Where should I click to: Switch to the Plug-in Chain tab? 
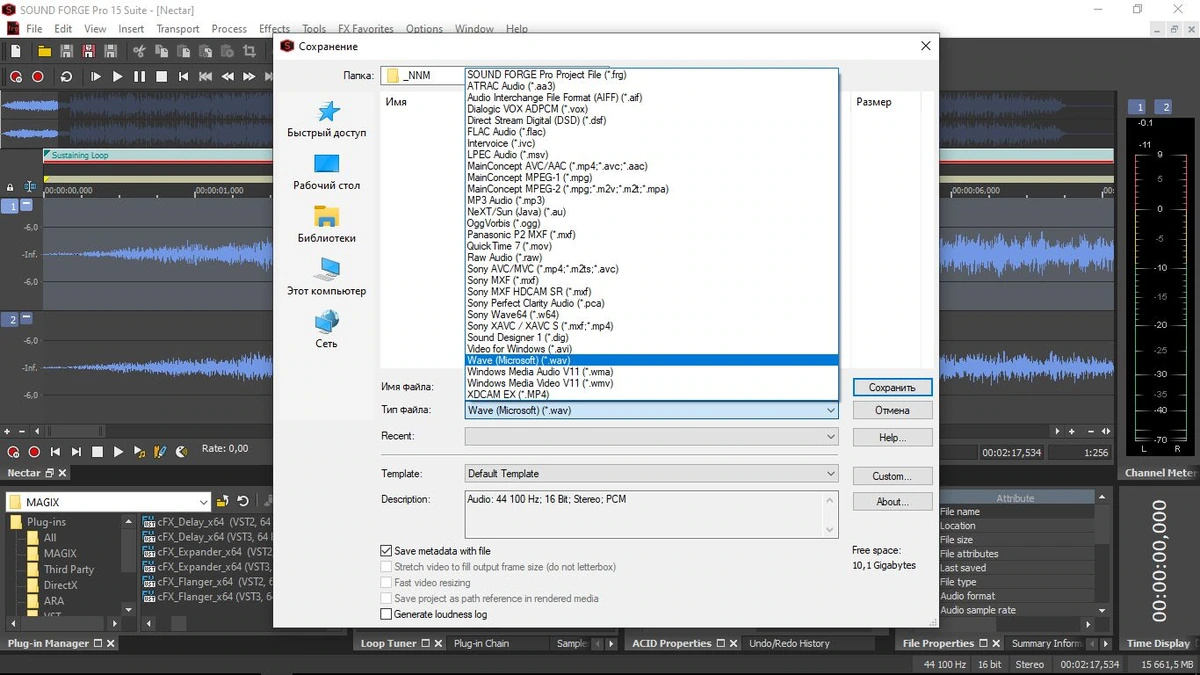pyautogui.click(x=481, y=643)
